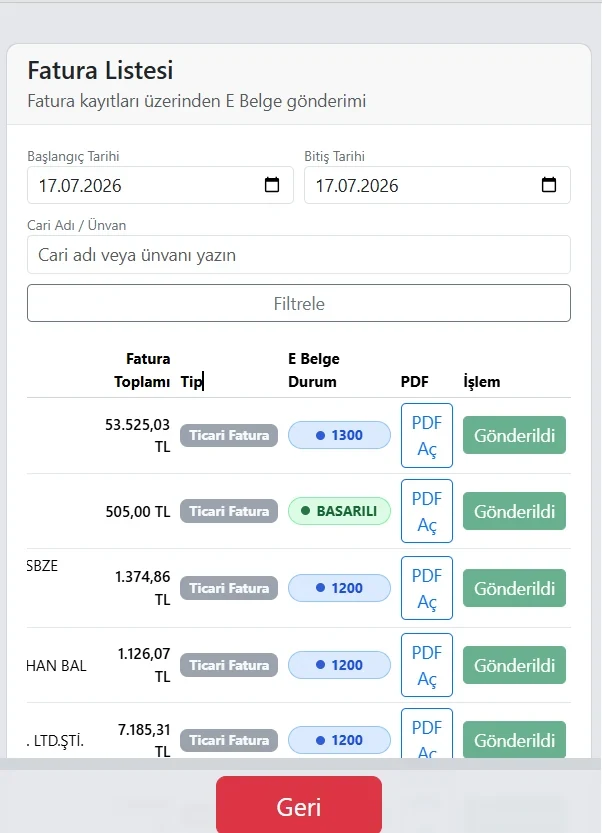Open PDF for the 1.126,07 TL invoice
Image resolution: width=602 pixels, height=833 pixels.
tap(427, 665)
